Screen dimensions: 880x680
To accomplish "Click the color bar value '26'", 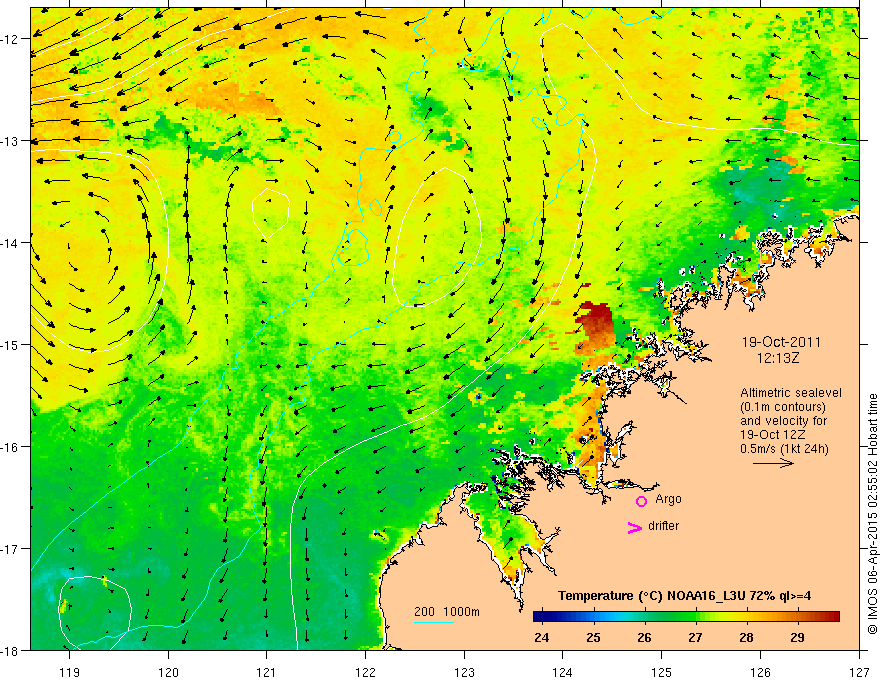I will point(644,637).
